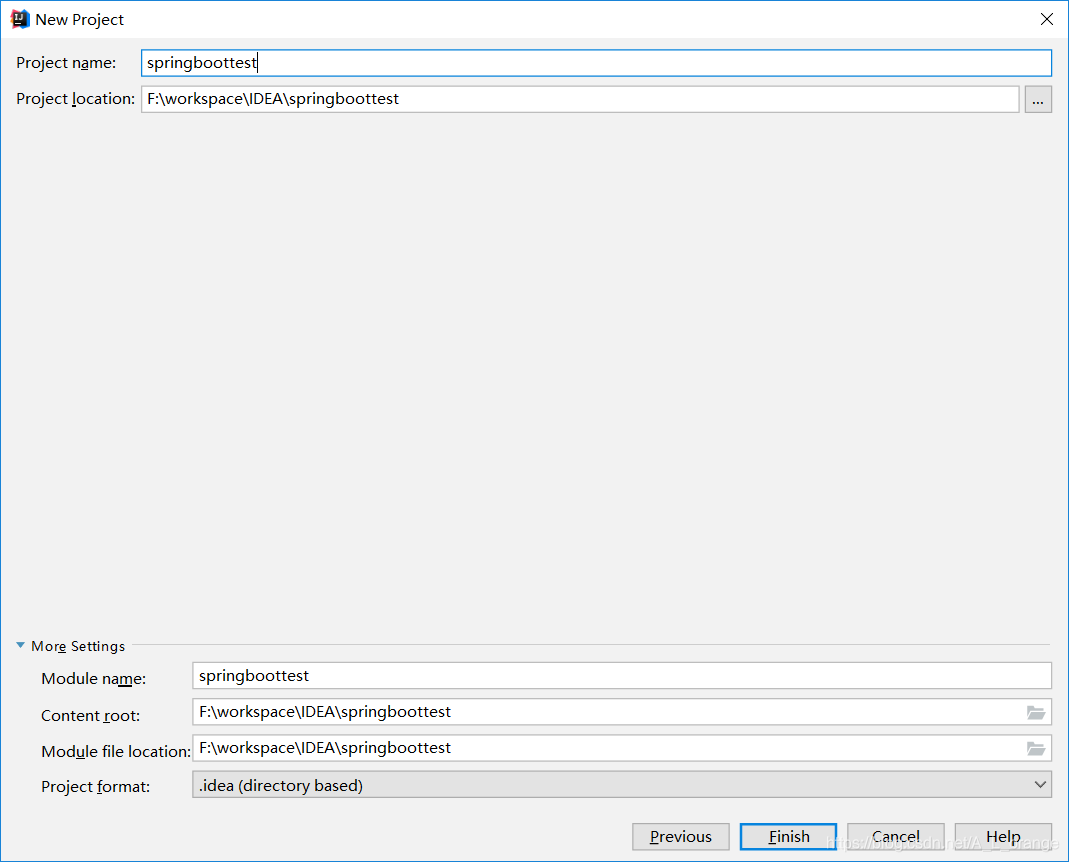Close the New Project window
This screenshot has width=1069, height=862.
1047,19
